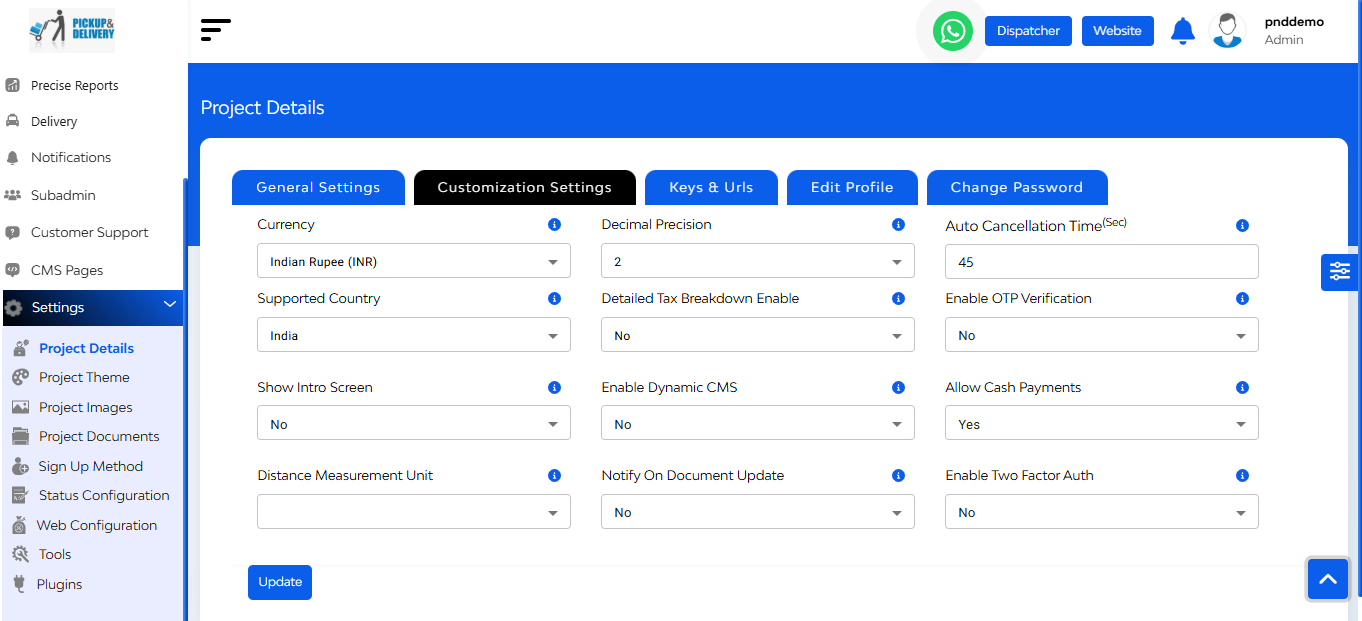Open the floating settings sliders icon

[1340, 271]
